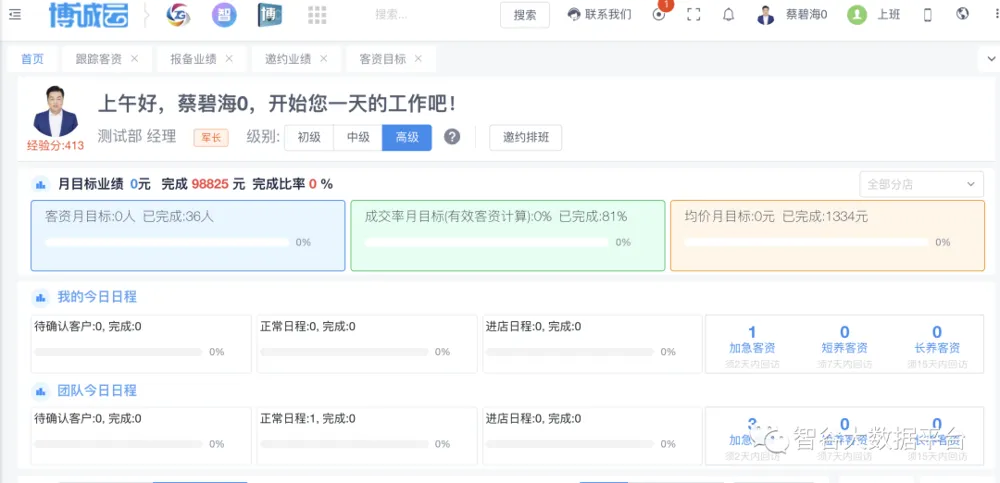Open the 博 square app icon
Image resolution: width=1000 pixels, height=483 pixels.
pyautogui.click(x=269, y=15)
